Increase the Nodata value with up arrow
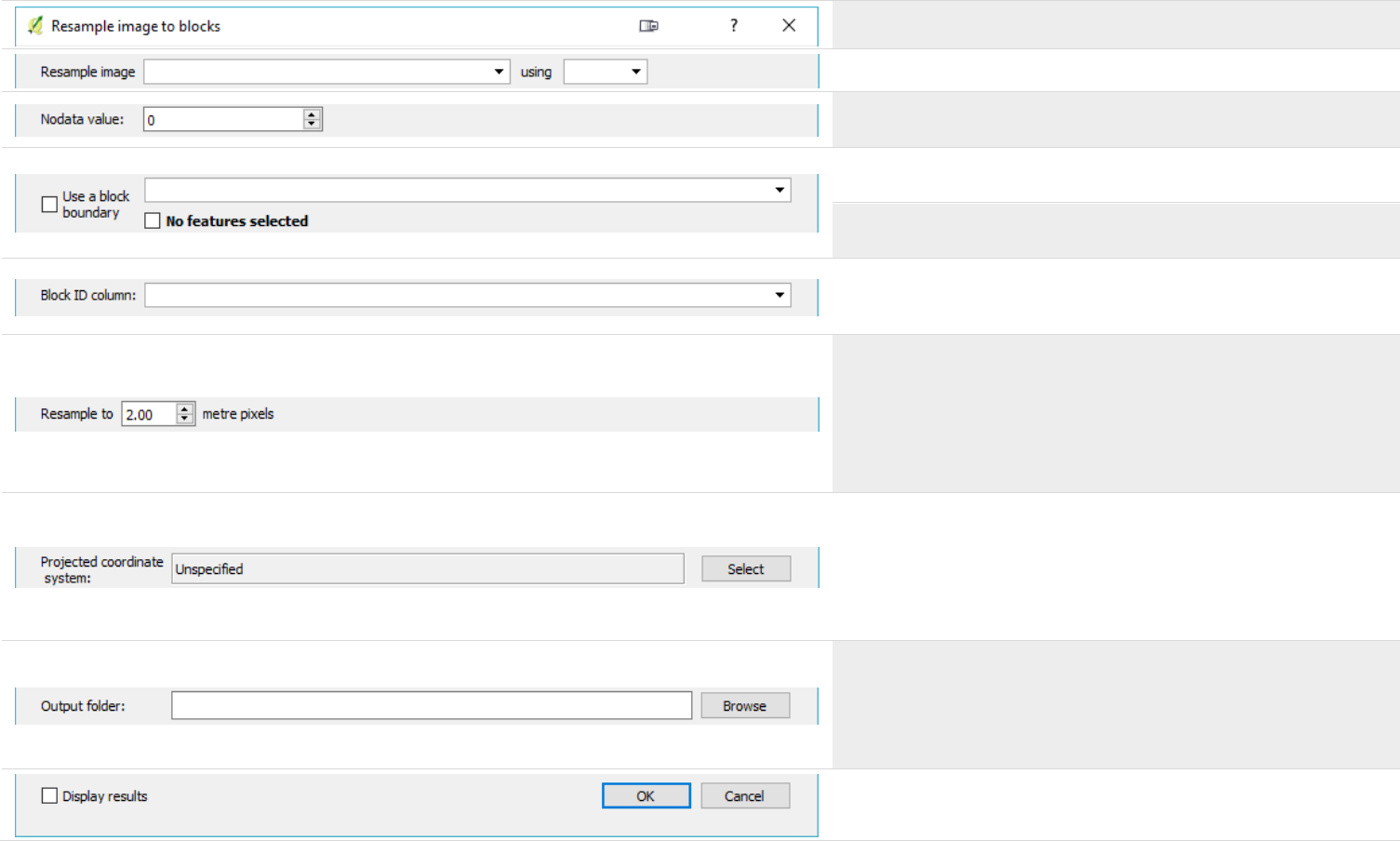 [x=312, y=114]
